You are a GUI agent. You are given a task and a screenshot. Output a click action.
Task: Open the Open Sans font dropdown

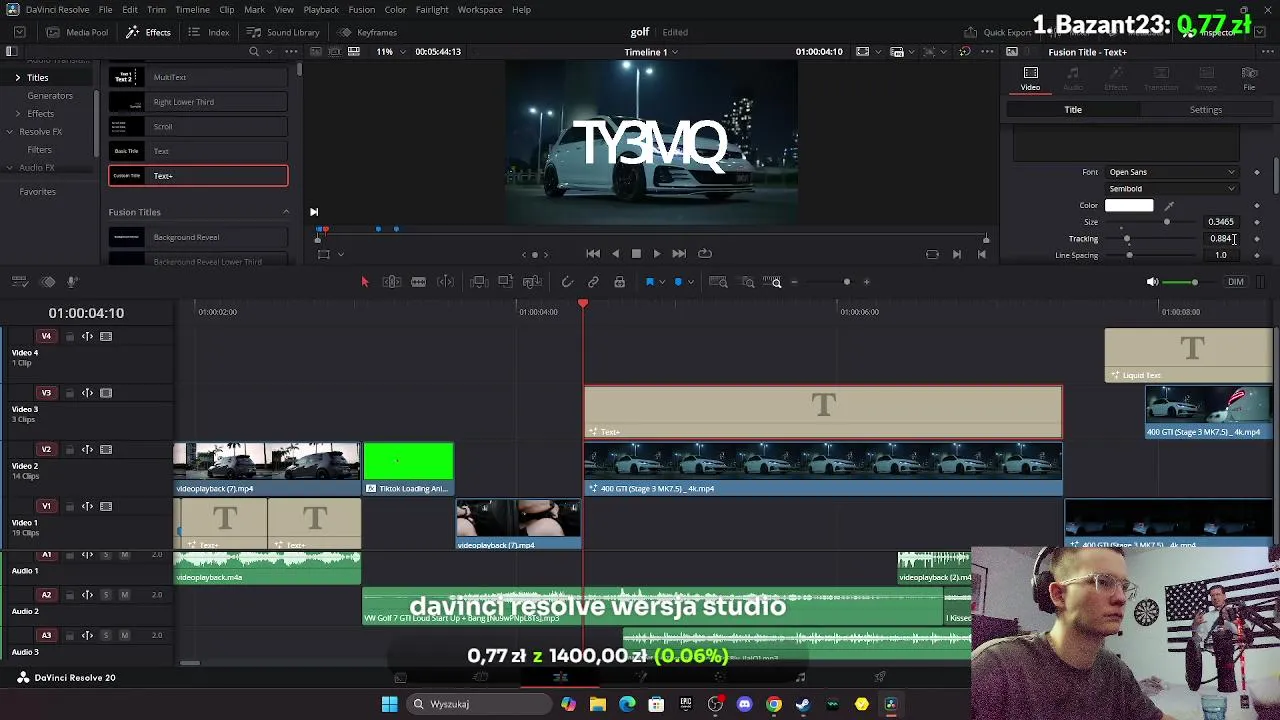[x=1171, y=172]
